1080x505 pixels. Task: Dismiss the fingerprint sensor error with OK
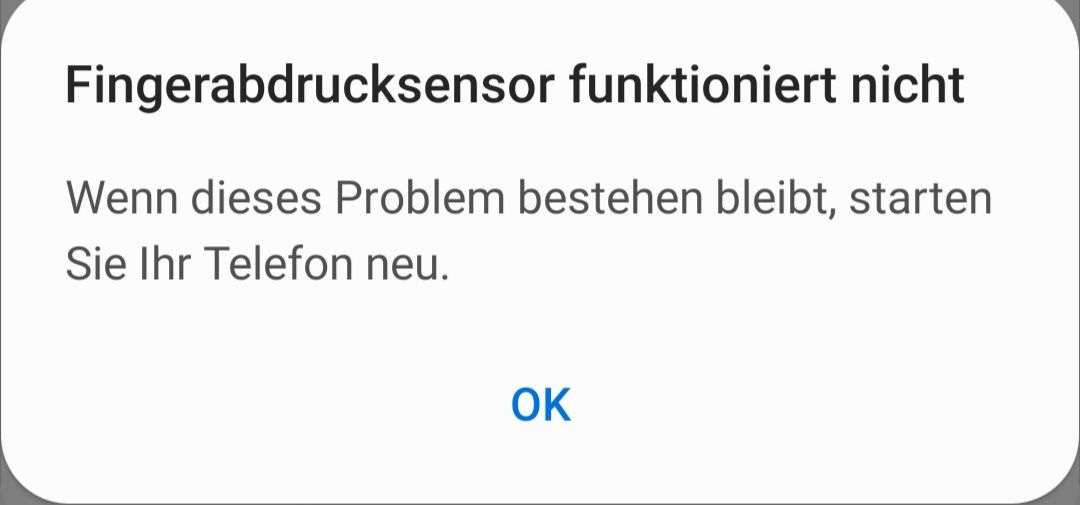tap(541, 405)
